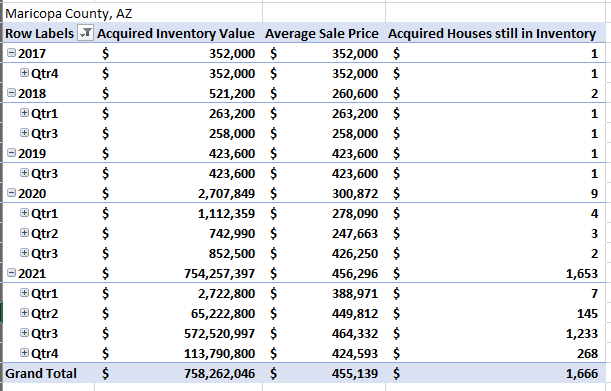
Task: Expand Qtr2 under 2020
Action: click(24, 233)
